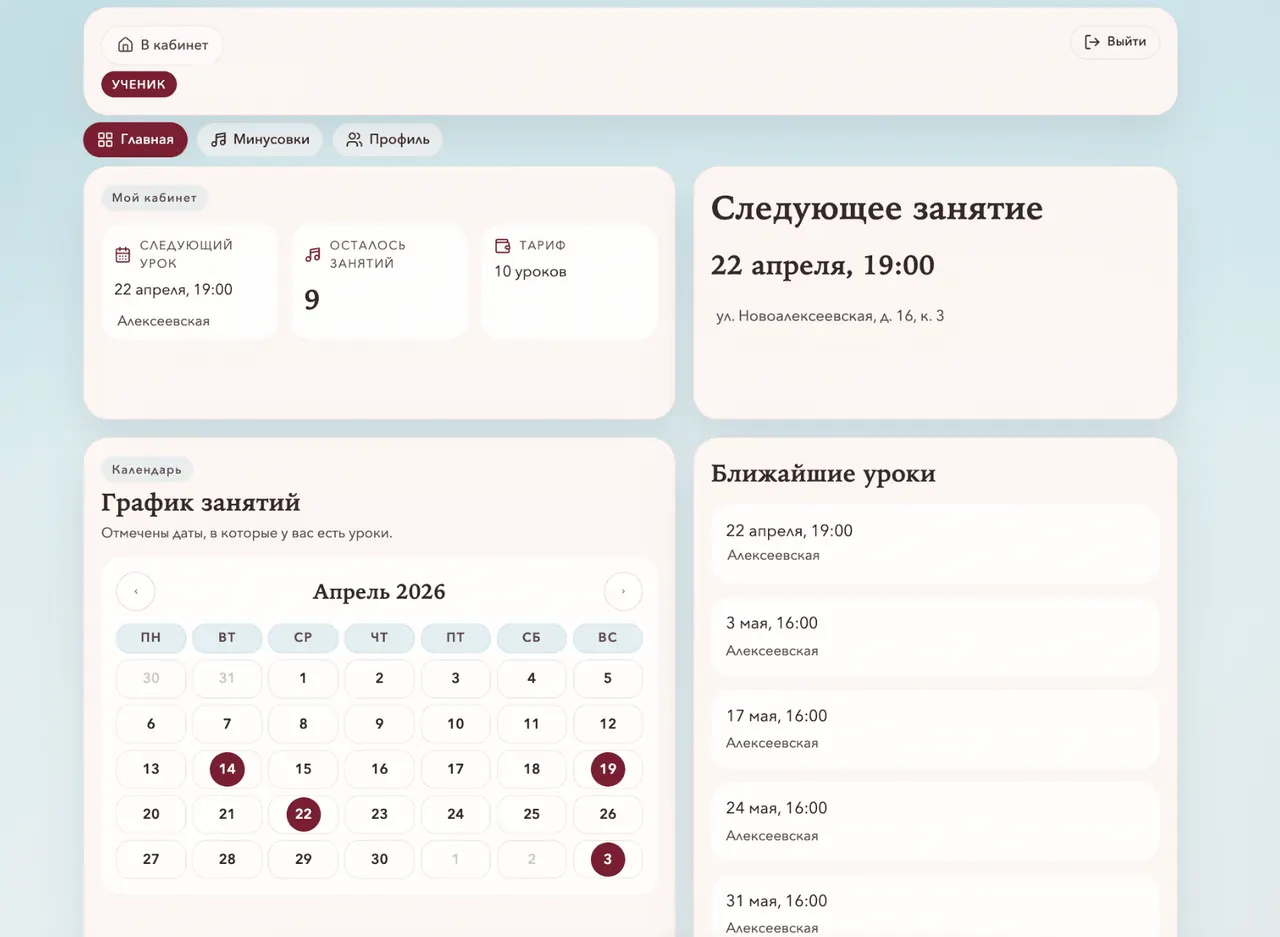Click the home icon in 'В кабинет'

point(125,45)
